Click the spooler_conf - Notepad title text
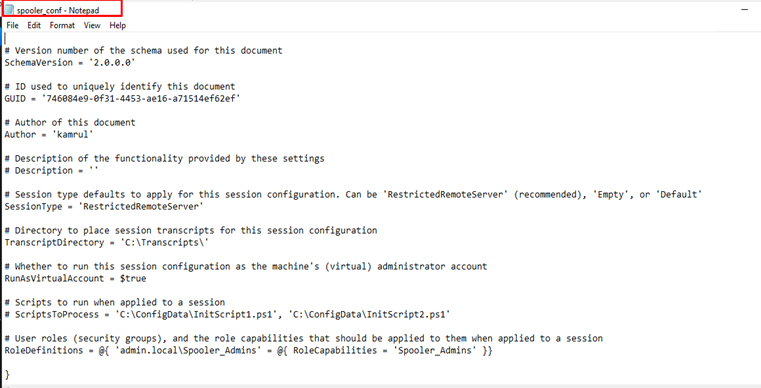Viewport: 761px width, 388px height. tap(58, 10)
